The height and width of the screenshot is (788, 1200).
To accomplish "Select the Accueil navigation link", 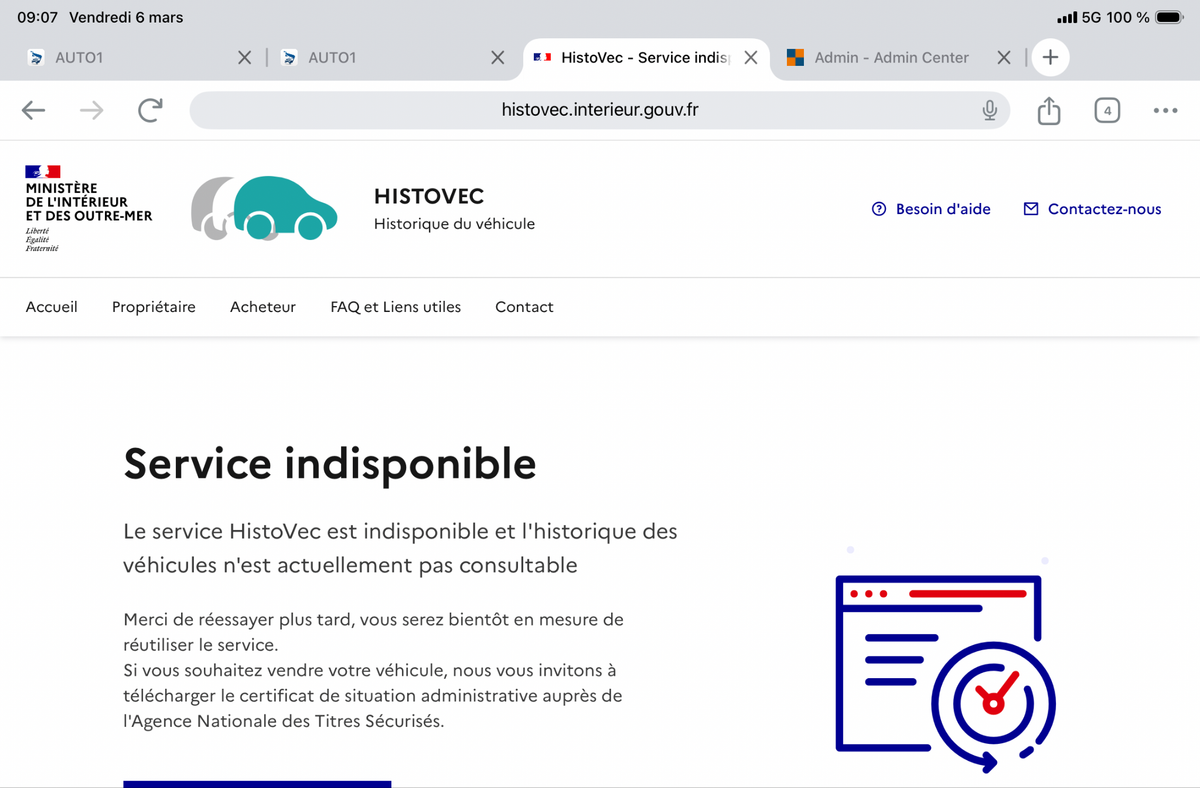I will click(x=52, y=307).
